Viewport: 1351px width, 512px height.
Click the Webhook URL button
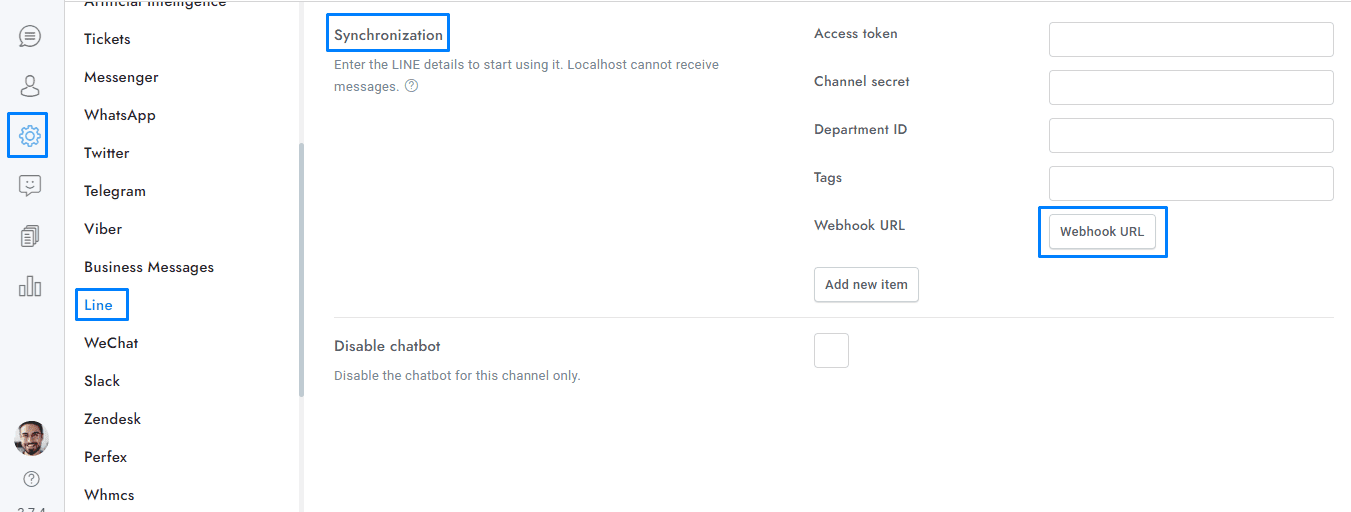pos(1102,232)
